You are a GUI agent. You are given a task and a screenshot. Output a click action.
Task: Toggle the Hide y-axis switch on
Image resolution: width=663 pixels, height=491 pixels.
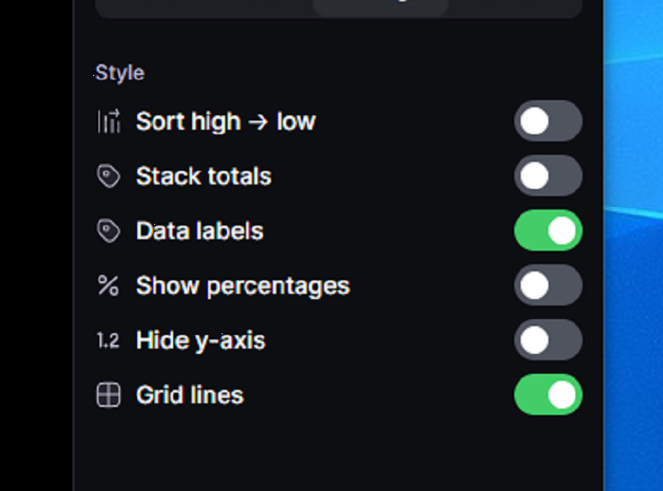548,340
